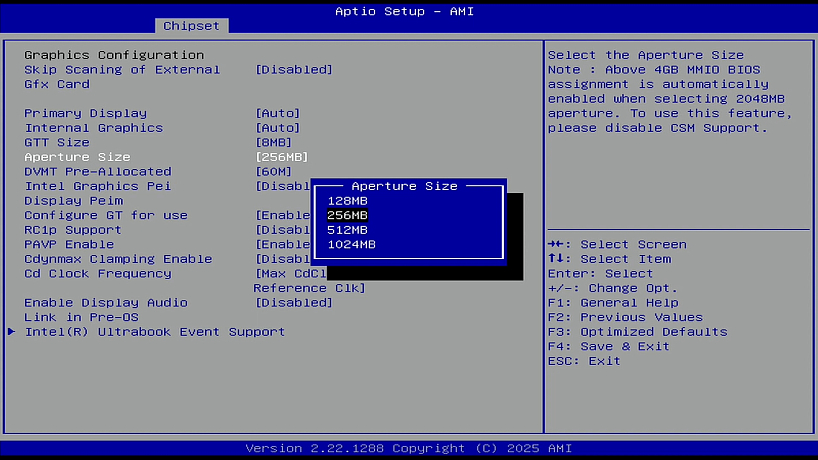Select PAVP Enable setting row
818x460 pixels.
tap(69, 245)
